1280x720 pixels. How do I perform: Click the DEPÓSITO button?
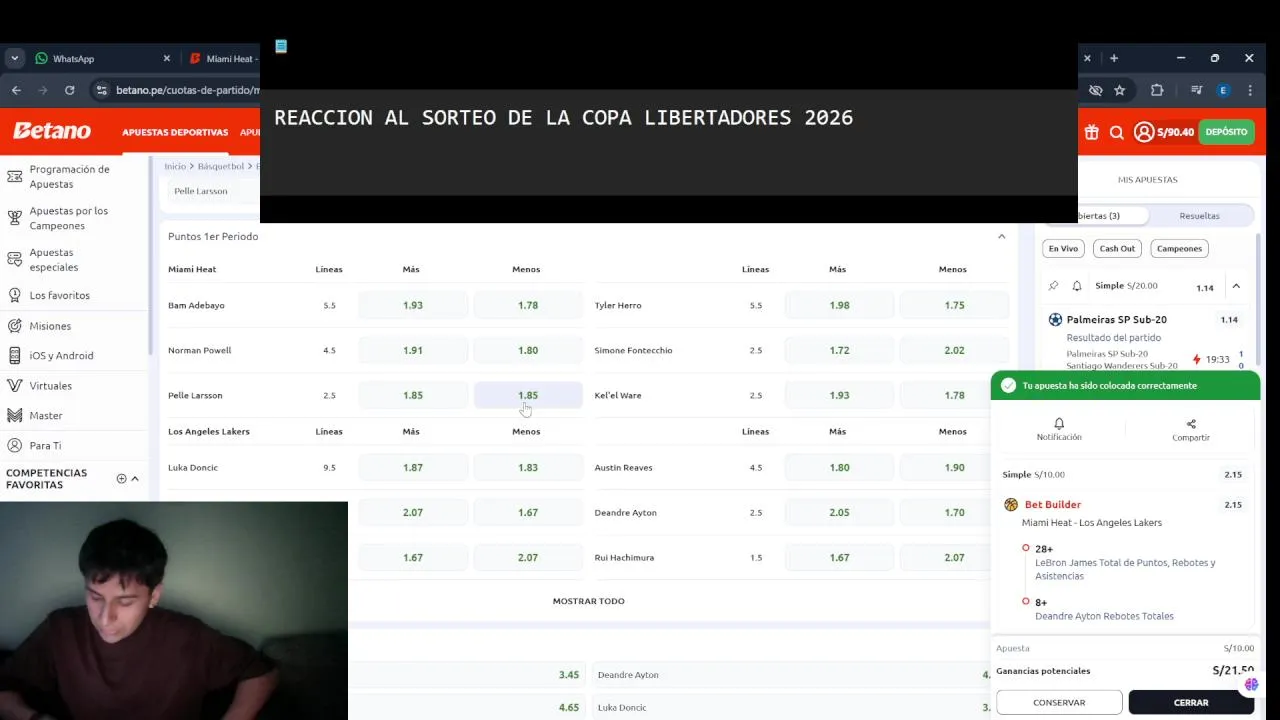[x=1226, y=132]
